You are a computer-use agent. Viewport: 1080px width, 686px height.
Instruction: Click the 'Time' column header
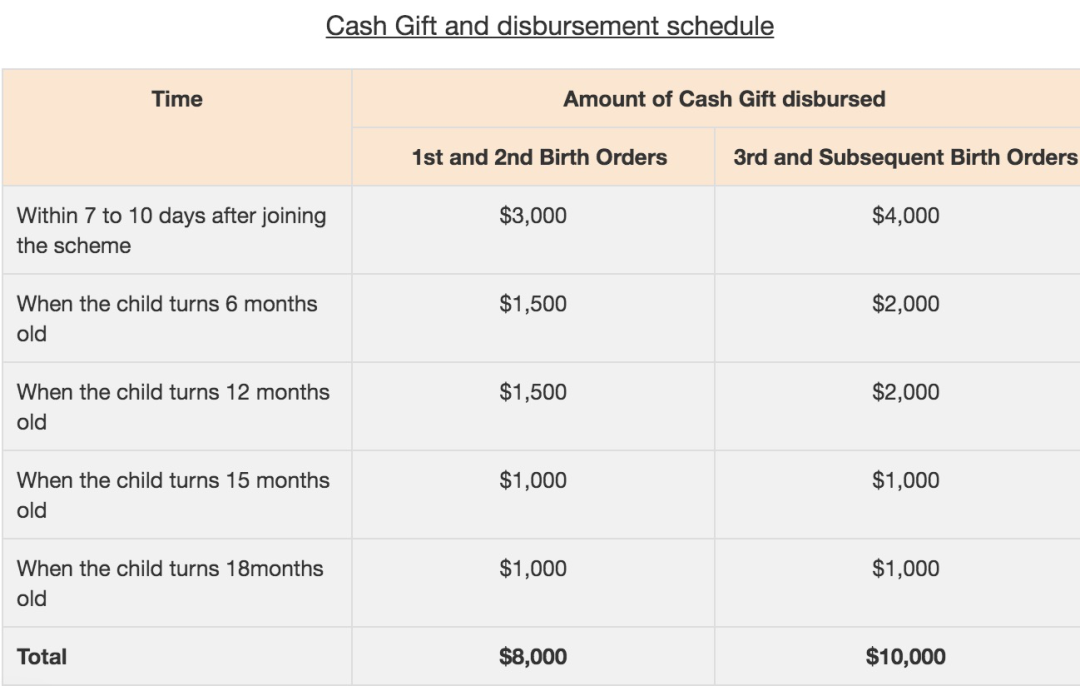(177, 99)
